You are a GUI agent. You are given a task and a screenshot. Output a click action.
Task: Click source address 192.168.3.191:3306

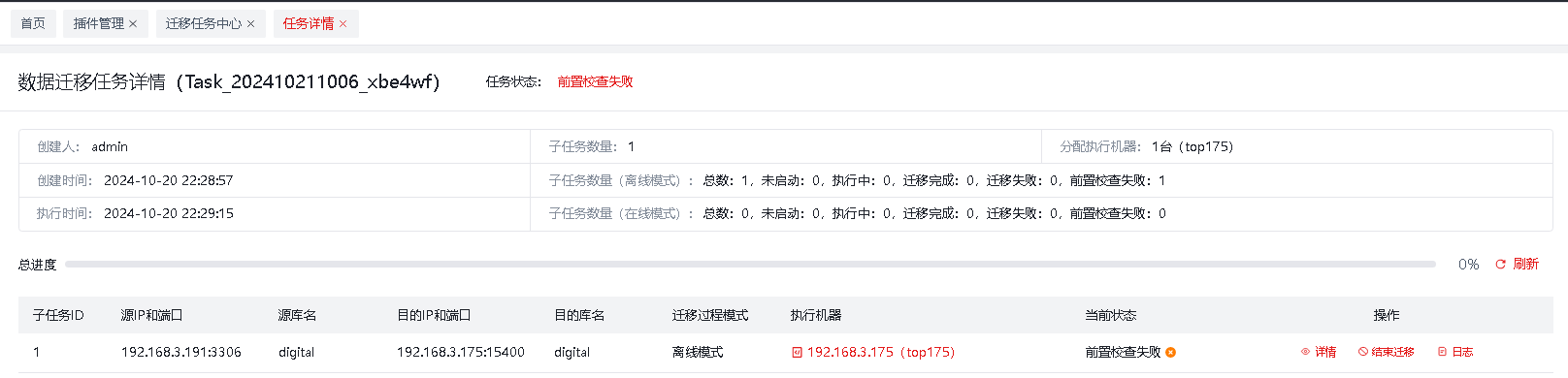pos(181,352)
